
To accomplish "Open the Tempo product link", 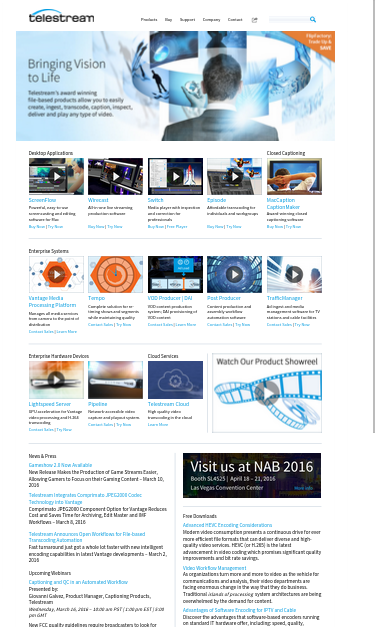I will tap(96, 298).
